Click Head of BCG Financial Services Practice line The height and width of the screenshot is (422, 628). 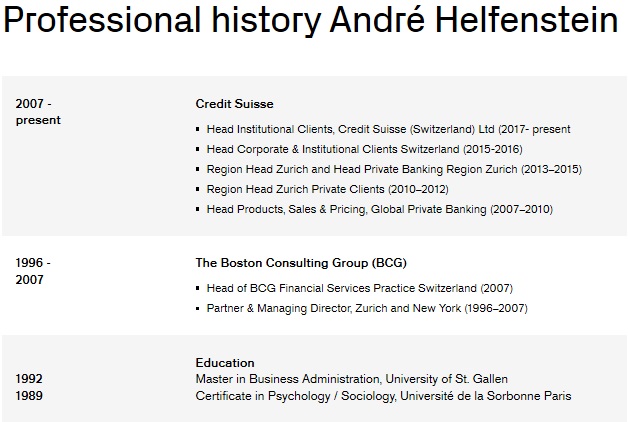tap(360, 288)
